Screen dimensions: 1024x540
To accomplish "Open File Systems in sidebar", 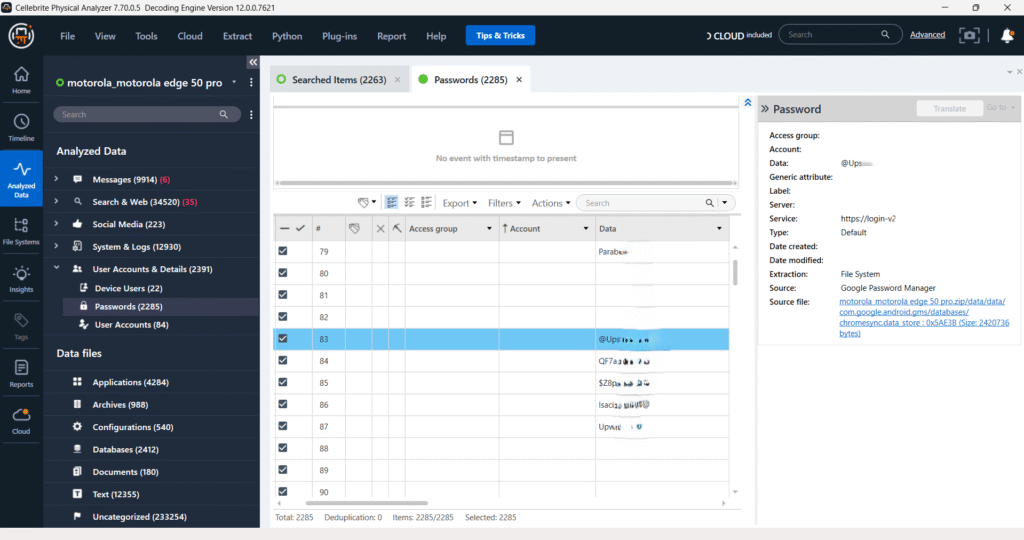I will (x=21, y=231).
